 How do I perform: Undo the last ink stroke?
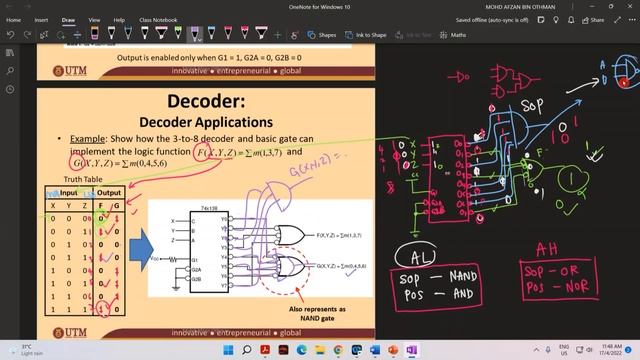(10, 35)
